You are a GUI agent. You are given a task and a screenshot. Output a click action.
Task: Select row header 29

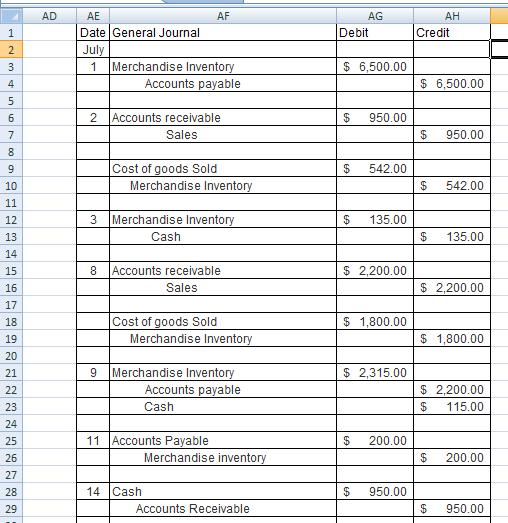pyautogui.click(x=11, y=509)
